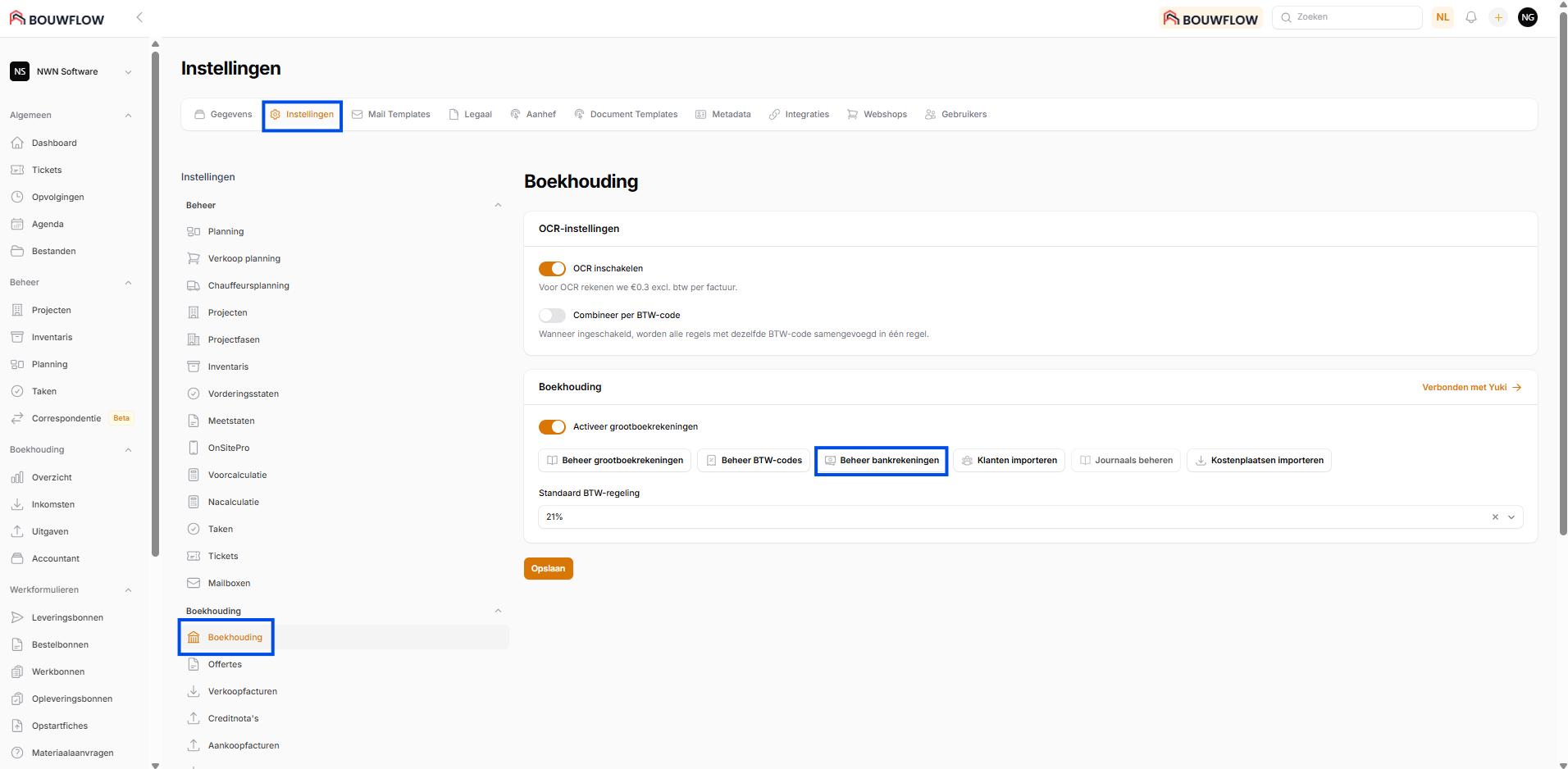Click the Chauffeursplanning truck icon

click(194, 285)
